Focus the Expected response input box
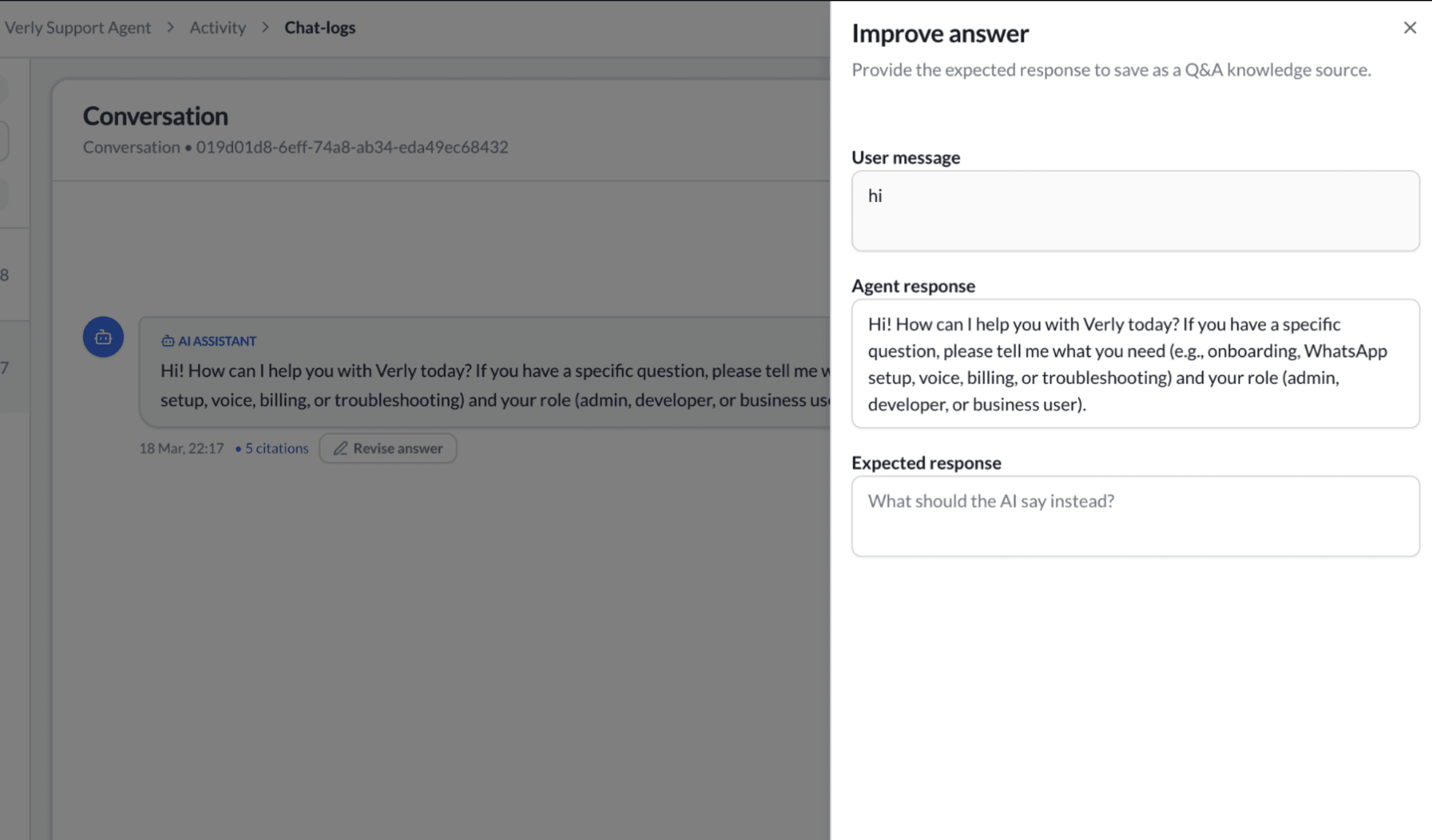1432x840 pixels. pyautogui.click(x=1135, y=516)
